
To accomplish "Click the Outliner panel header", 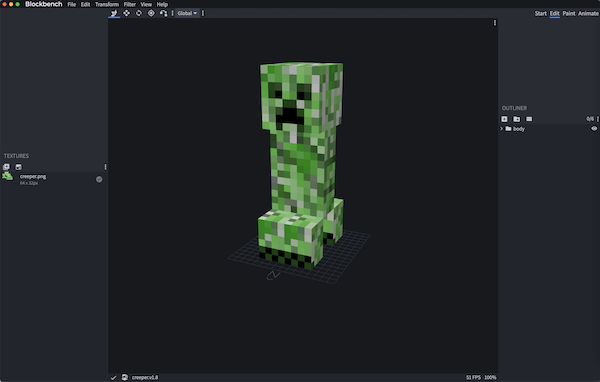I will 514,108.
